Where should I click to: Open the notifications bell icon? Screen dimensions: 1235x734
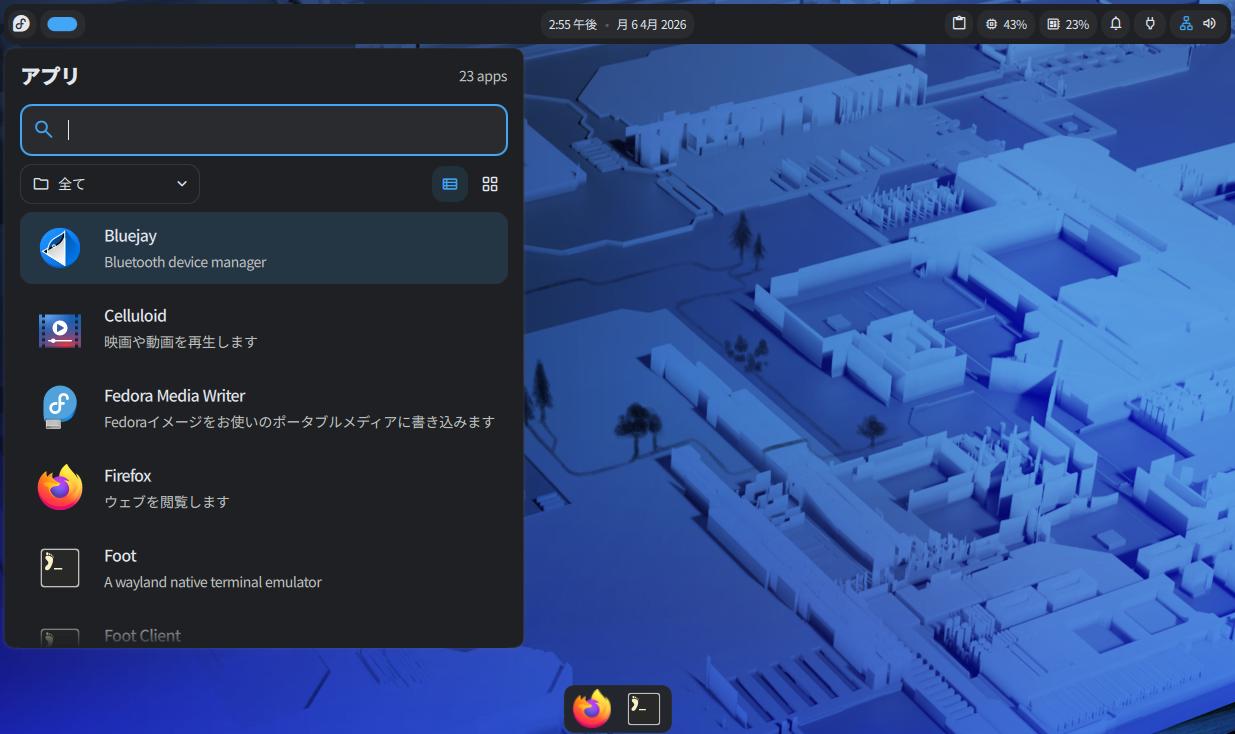point(1116,24)
